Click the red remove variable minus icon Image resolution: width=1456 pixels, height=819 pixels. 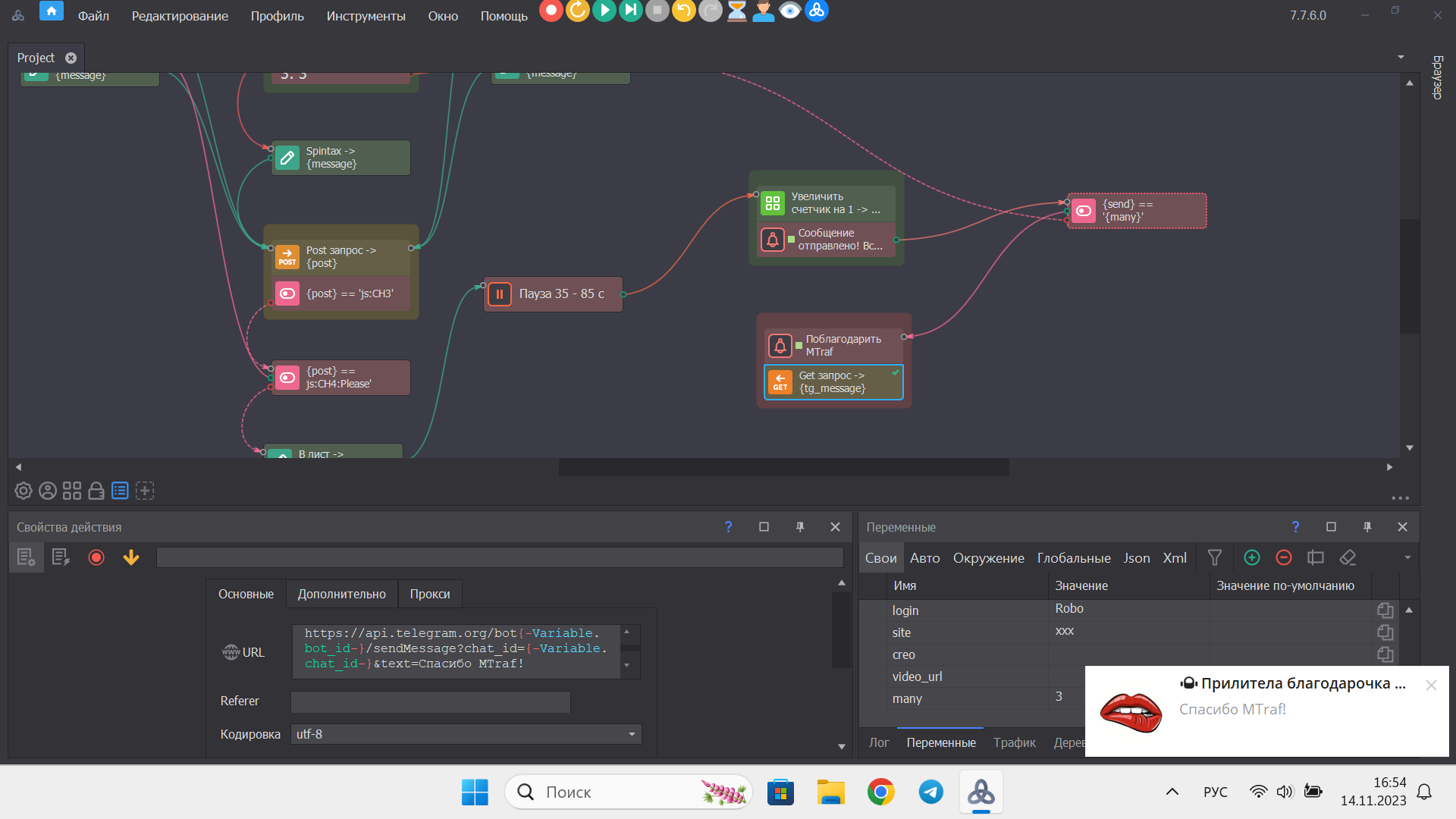1284,558
